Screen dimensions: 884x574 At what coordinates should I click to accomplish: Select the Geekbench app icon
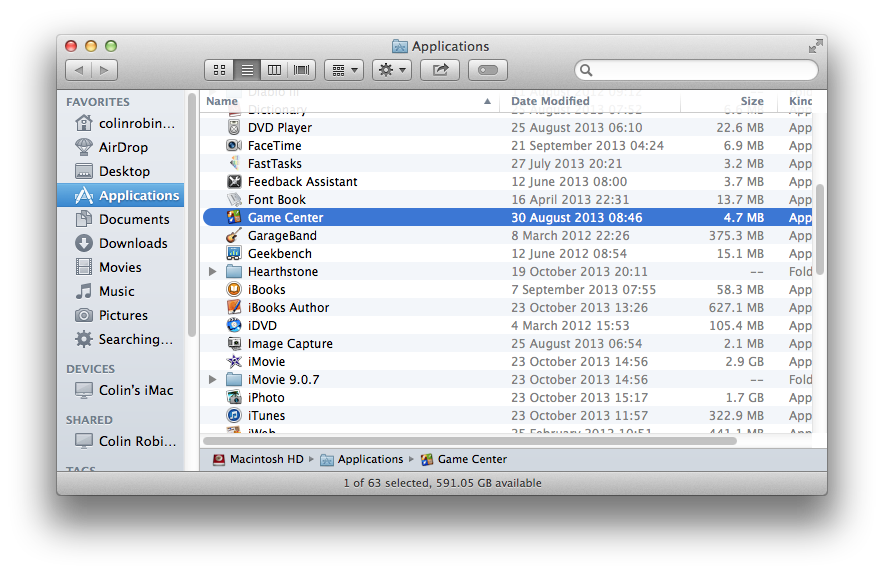pos(234,254)
